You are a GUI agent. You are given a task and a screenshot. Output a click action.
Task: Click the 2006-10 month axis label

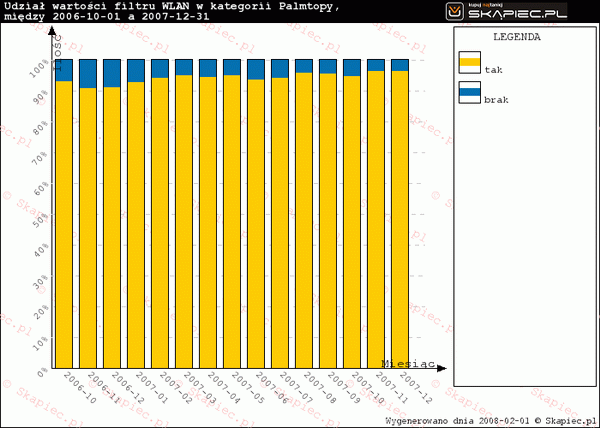tap(80, 388)
